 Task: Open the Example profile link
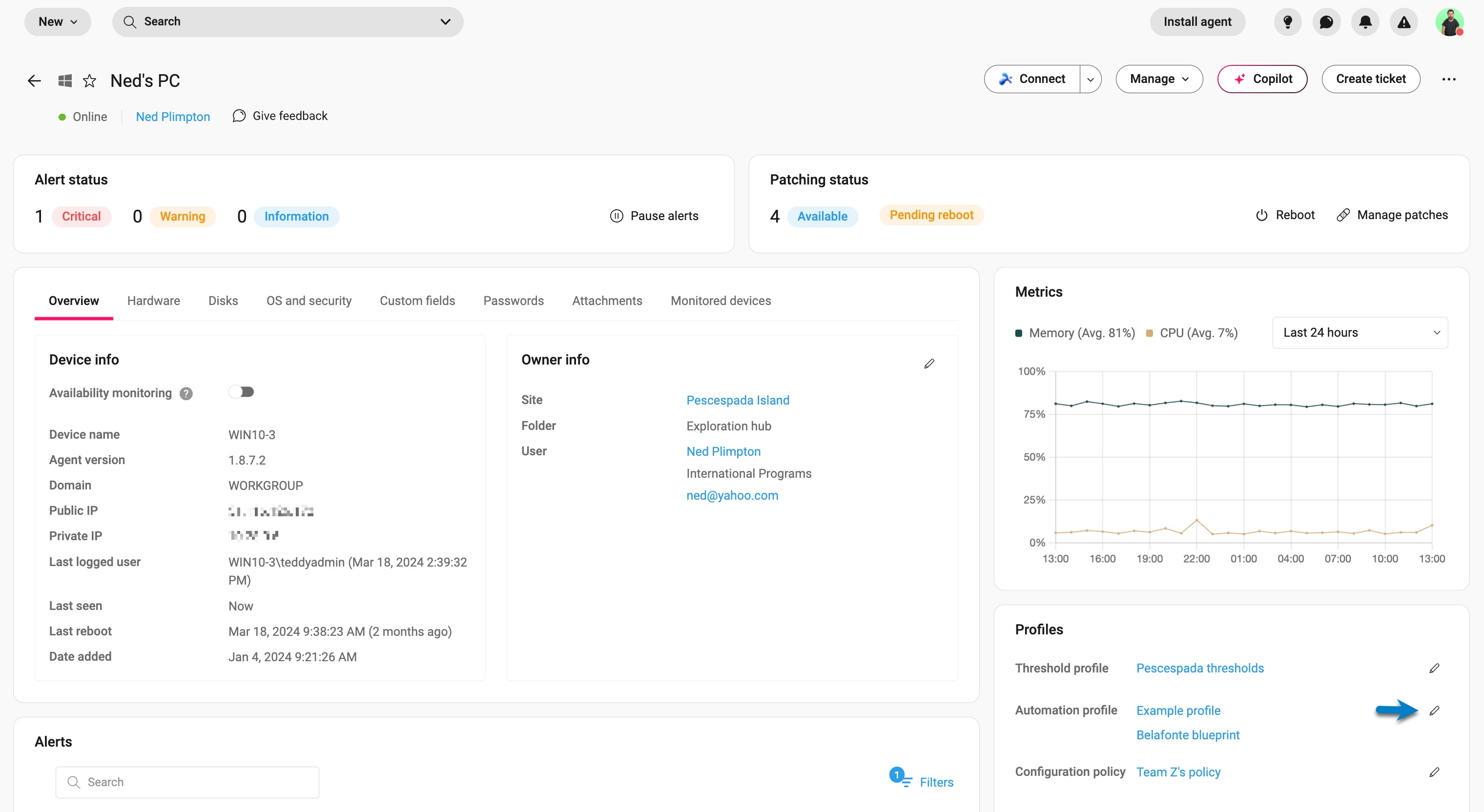coord(1178,710)
